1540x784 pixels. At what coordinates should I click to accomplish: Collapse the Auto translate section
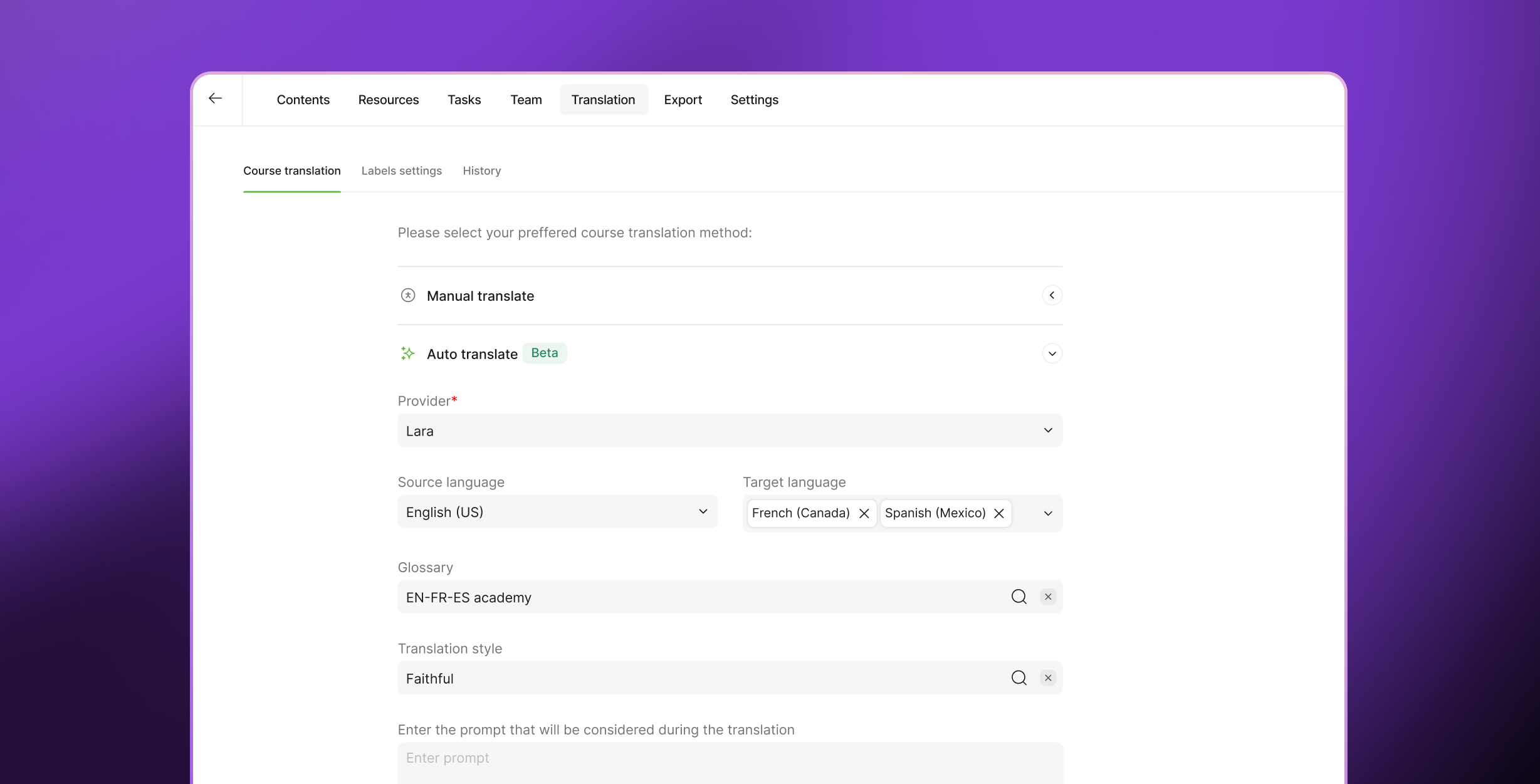coord(1052,353)
